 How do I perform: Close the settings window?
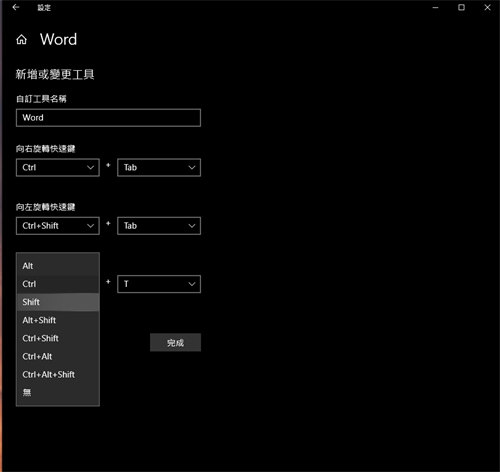click(487, 7)
